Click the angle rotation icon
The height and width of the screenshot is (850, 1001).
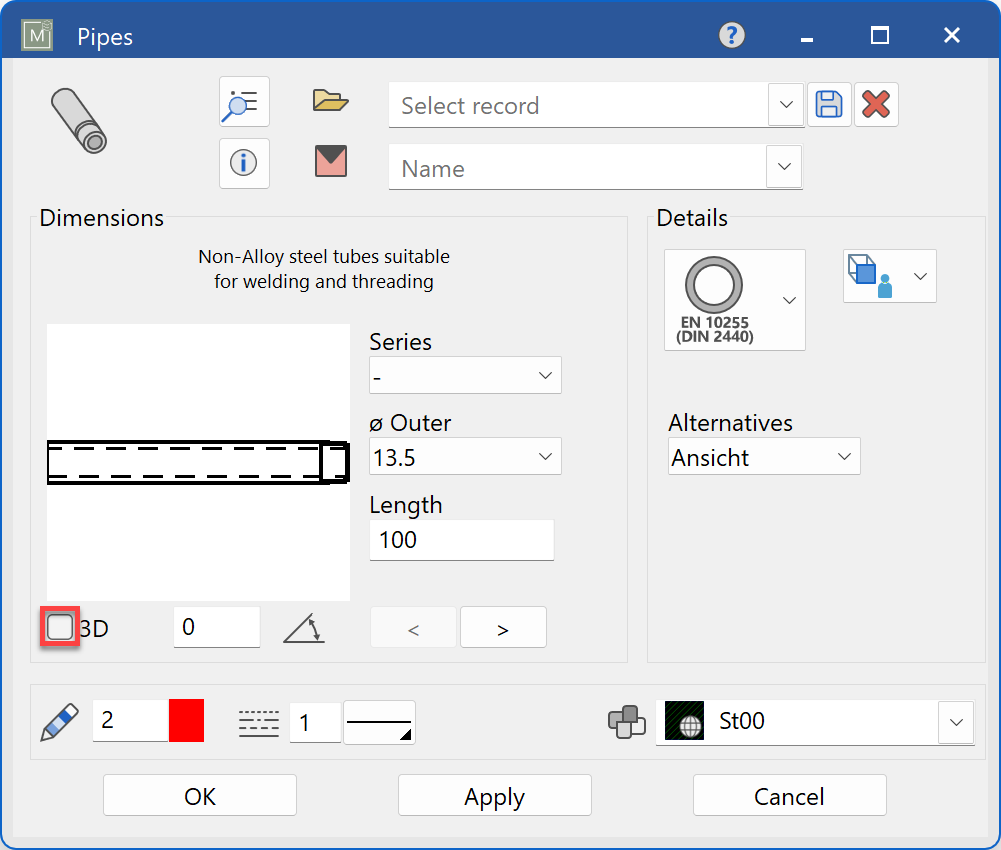pos(304,628)
